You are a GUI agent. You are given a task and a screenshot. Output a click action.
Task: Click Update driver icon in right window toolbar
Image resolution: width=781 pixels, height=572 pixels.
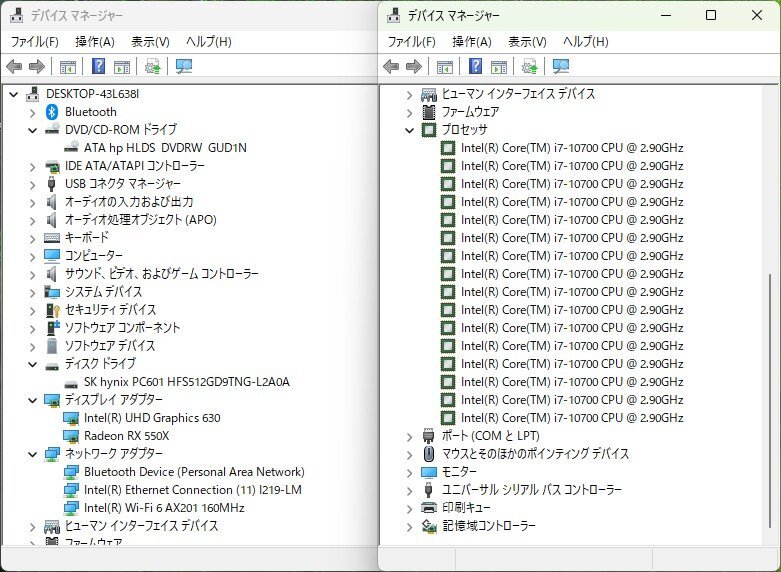coord(529,66)
